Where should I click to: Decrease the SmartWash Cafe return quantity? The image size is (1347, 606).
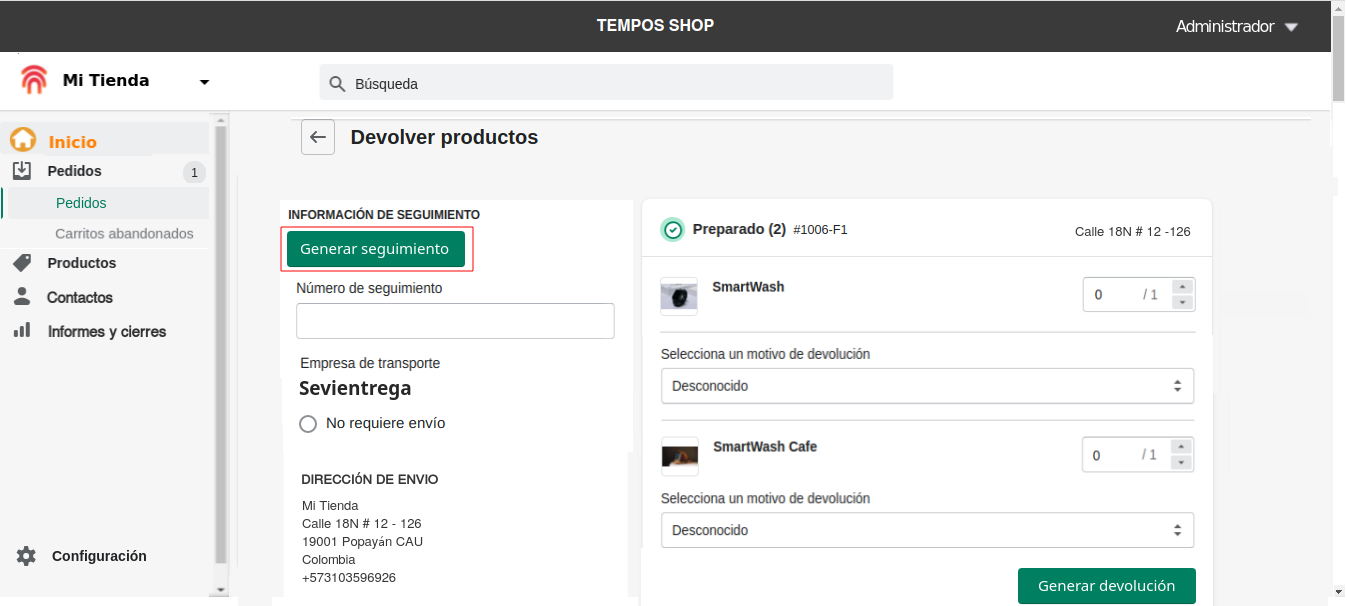1182,463
